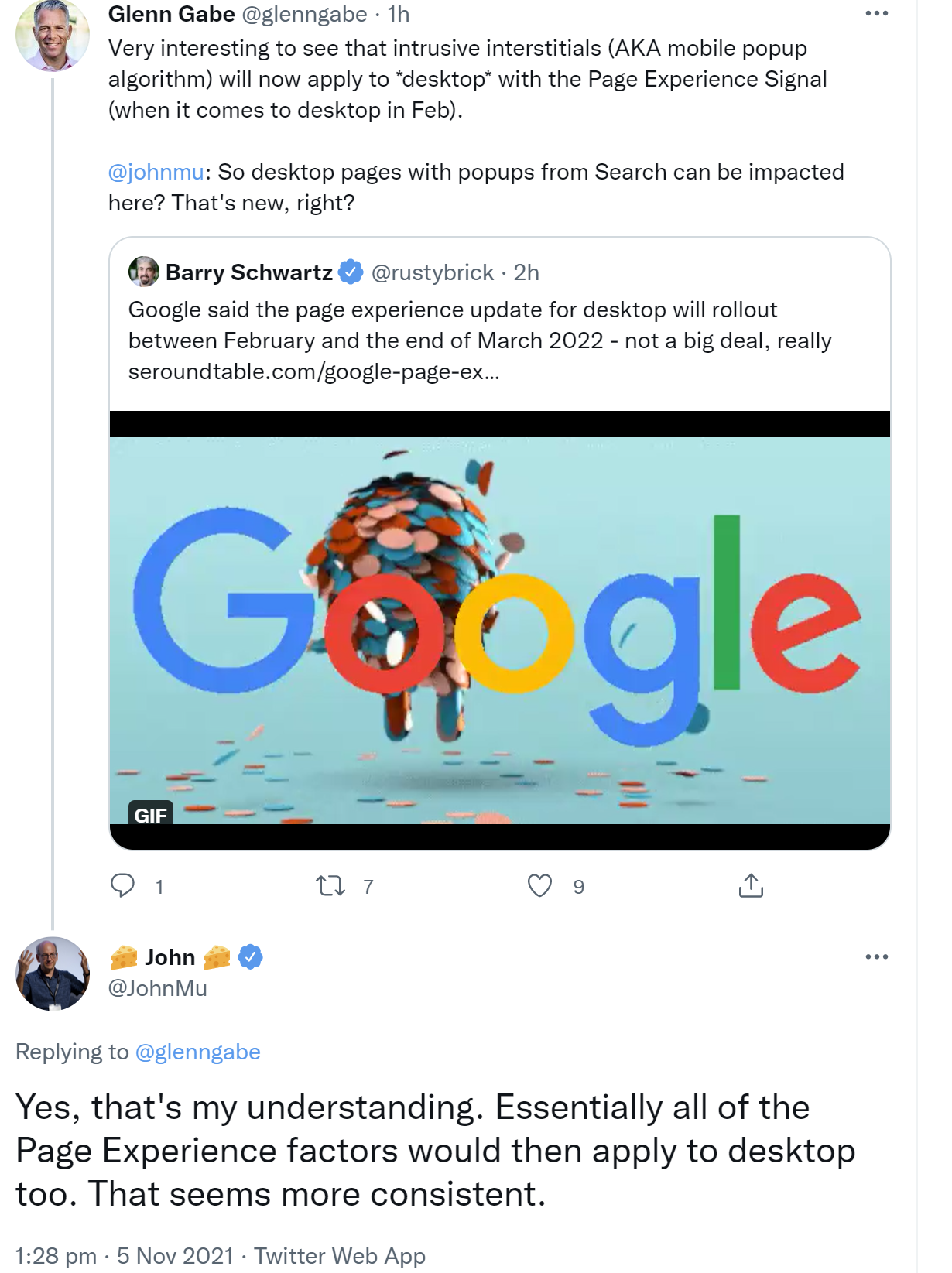Screen dimensions: 952x1273
Task: Open @rustybrick's handle
Action: click(433, 272)
